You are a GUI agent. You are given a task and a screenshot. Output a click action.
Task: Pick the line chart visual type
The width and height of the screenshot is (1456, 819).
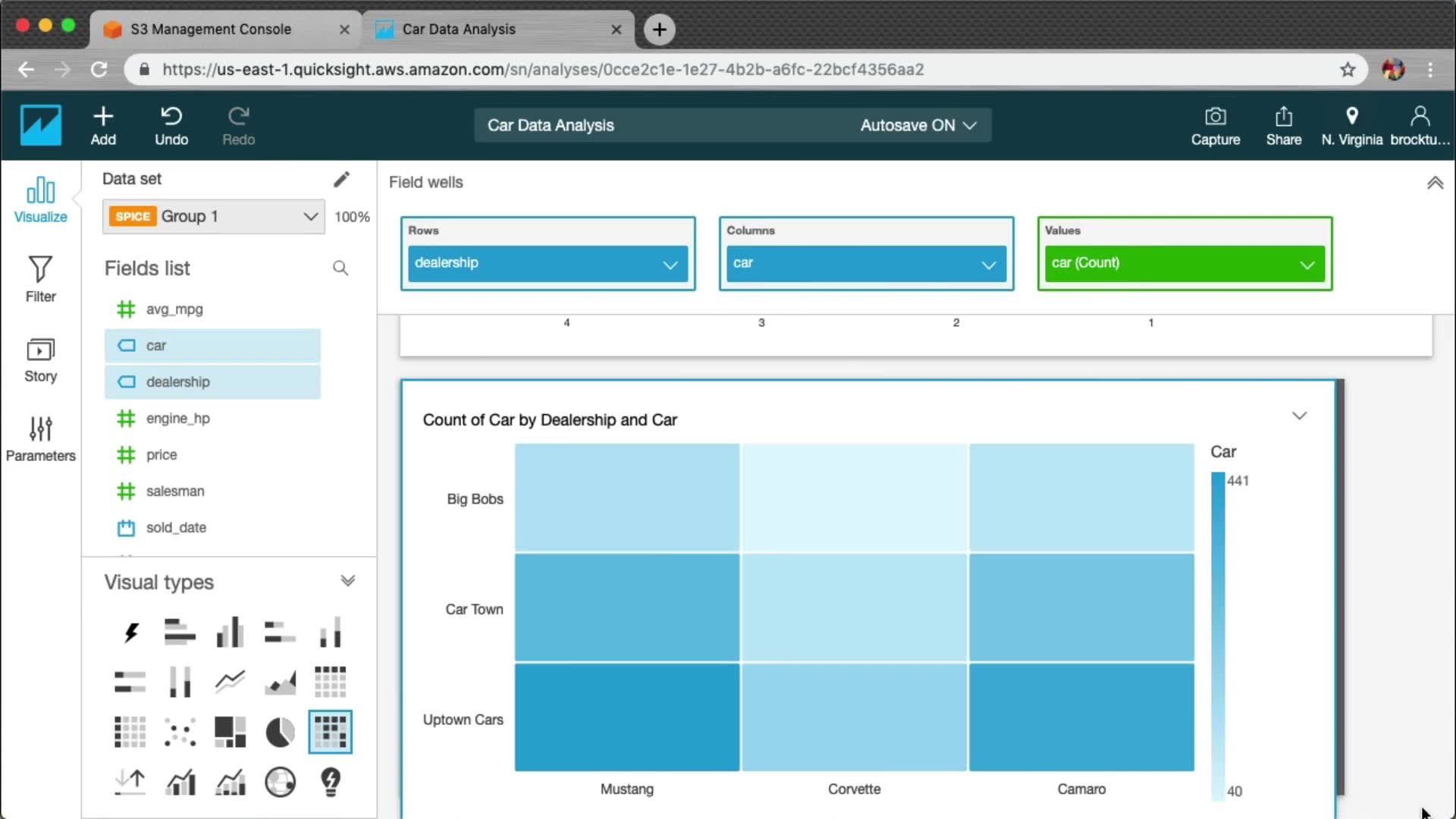tap(230, 682)
